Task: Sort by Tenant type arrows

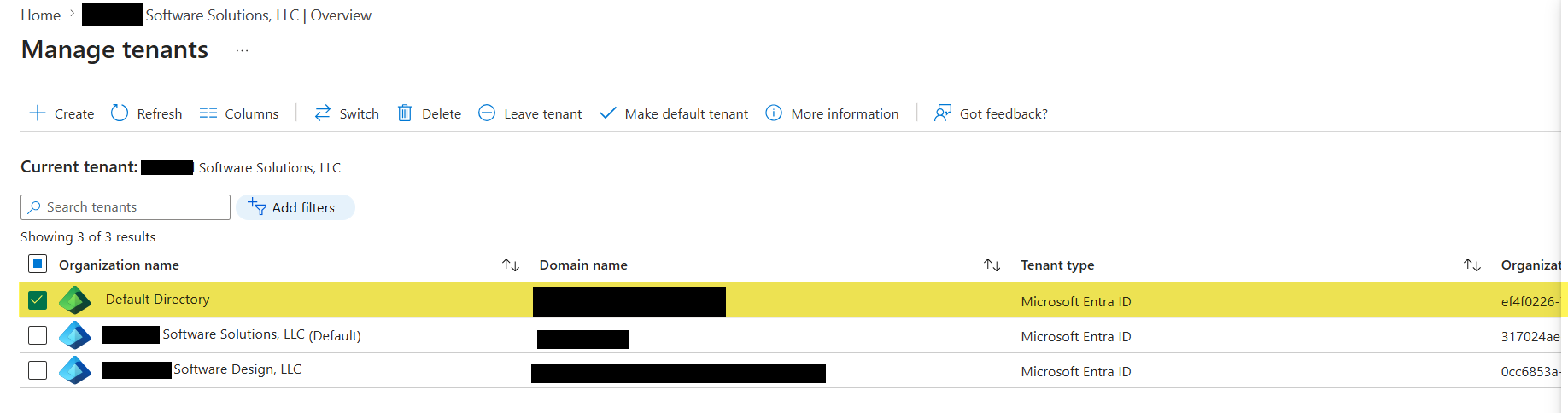Action: pos(1472,265)
